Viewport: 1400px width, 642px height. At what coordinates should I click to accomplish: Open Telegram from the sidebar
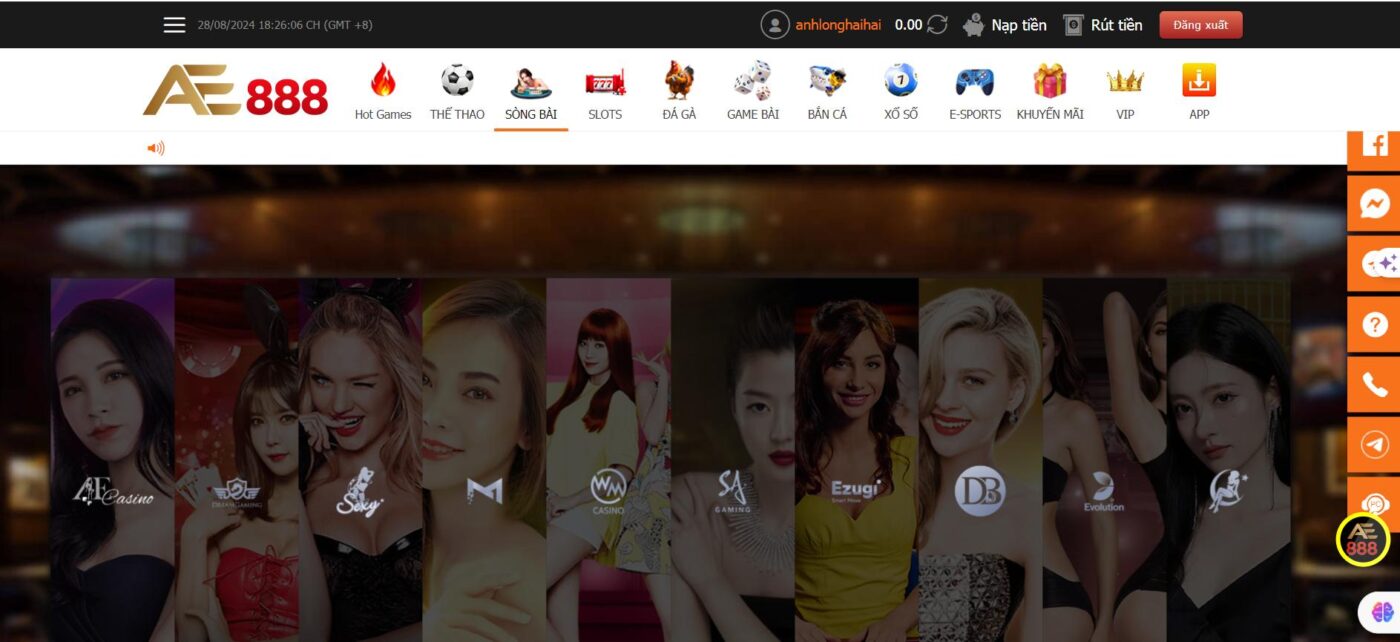[x=1374, y=444]
